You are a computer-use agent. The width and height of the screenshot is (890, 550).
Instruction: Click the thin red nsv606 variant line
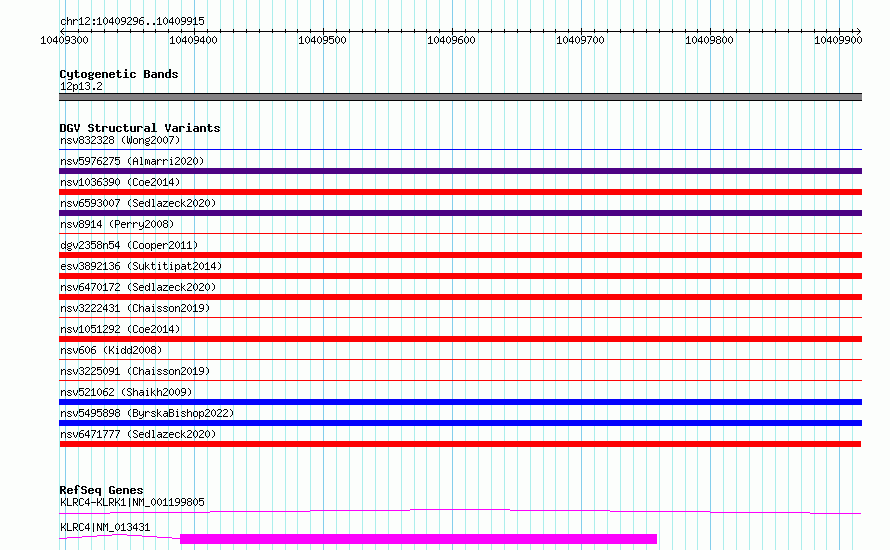pyautogui.click(x=460, y=360)
